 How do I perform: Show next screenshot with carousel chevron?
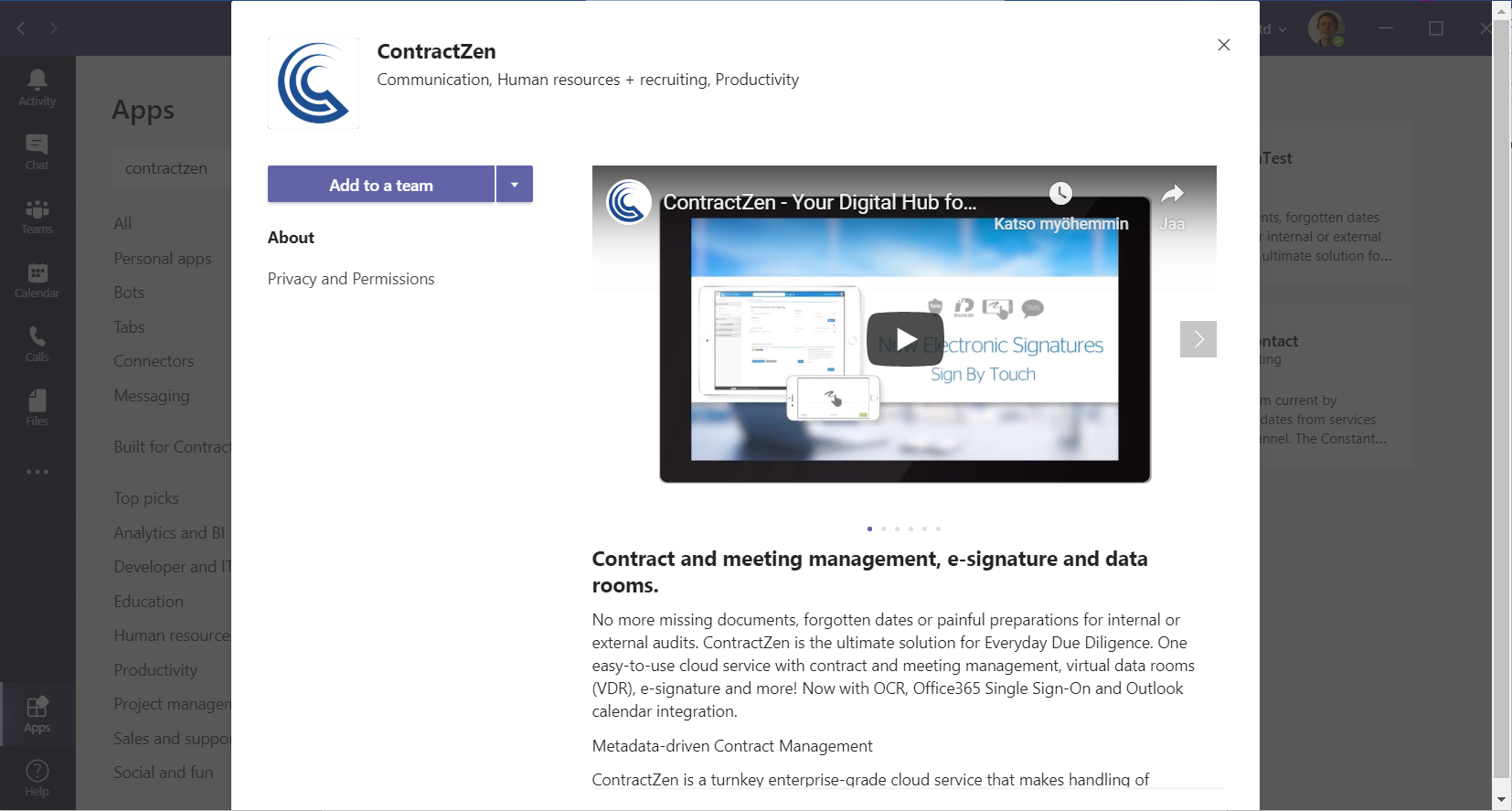pos(1198,339)
